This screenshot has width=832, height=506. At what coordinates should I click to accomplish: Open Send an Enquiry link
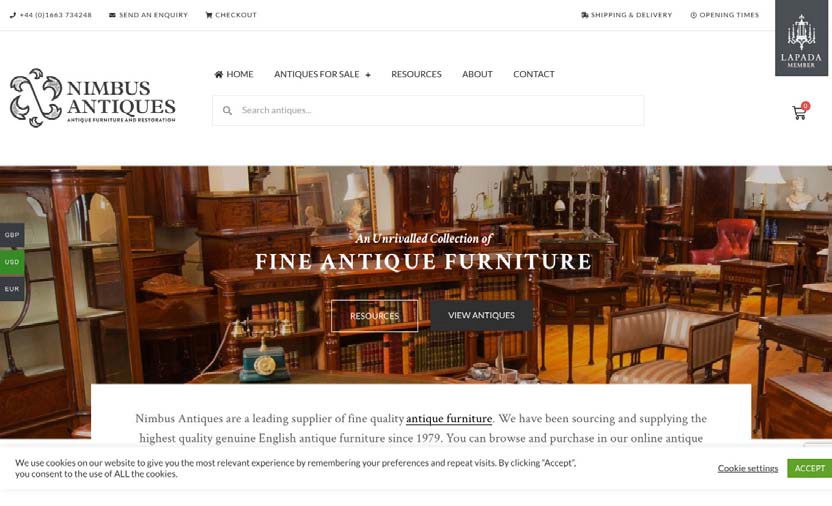tap(149, 15)
